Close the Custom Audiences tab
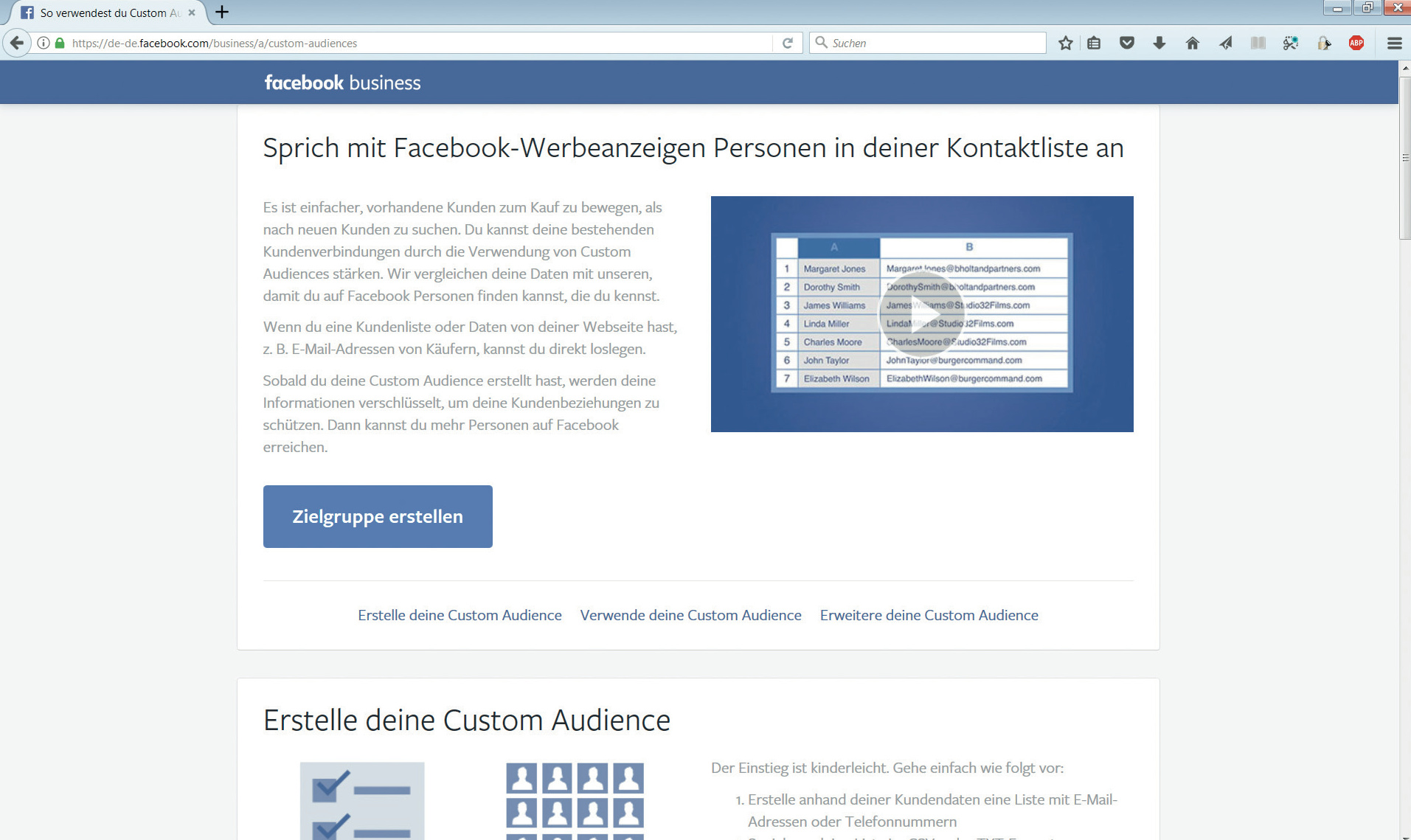The width and height of the screenshot is (1411, 840). click(x=192, y=13)
